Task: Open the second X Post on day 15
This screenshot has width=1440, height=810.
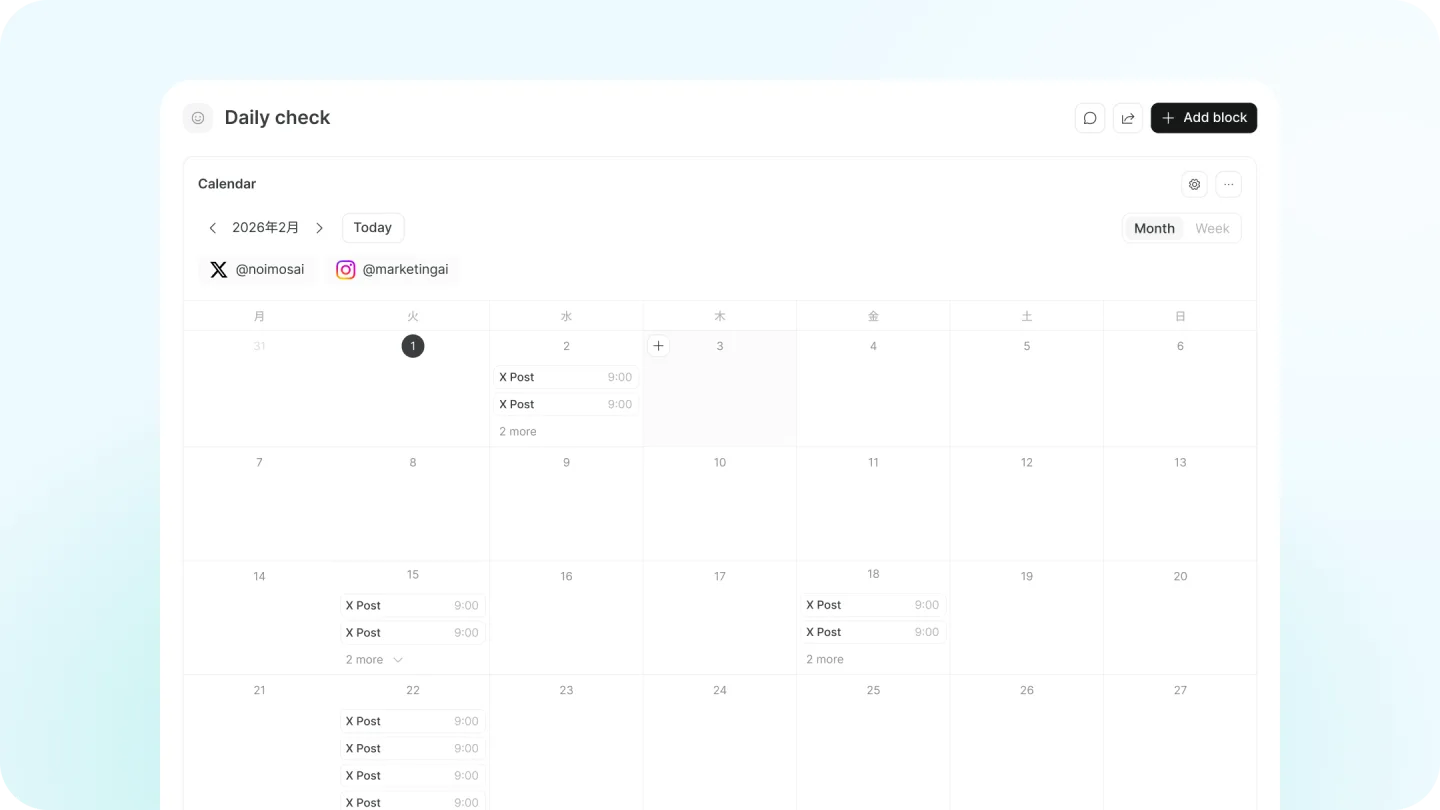Action: [x=413, y=632]
